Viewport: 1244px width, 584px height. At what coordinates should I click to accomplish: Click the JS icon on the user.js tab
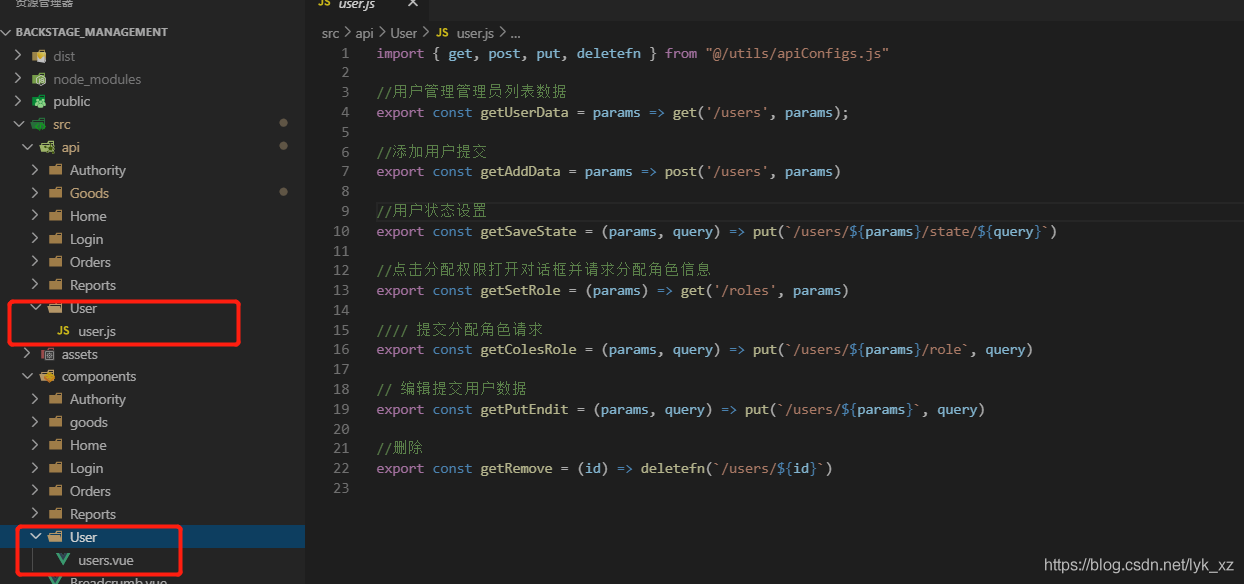[325, 4]
